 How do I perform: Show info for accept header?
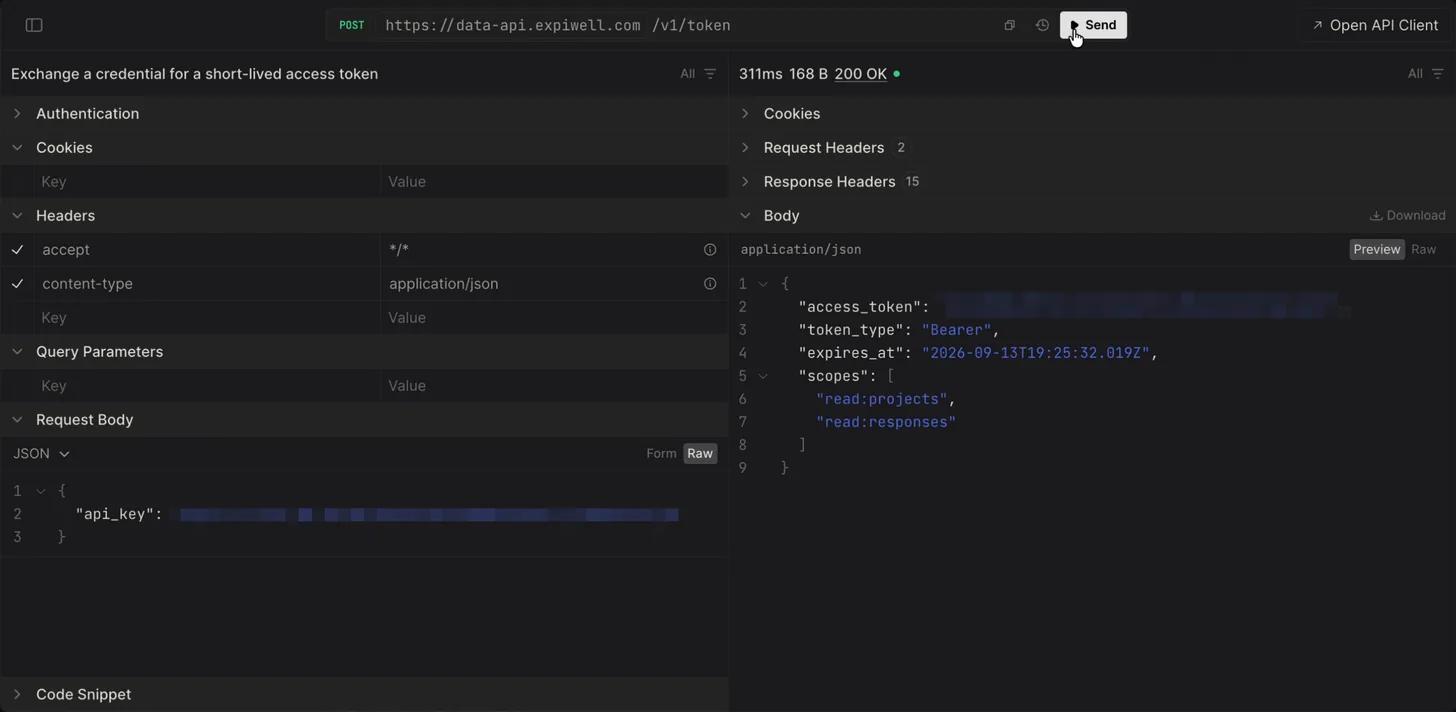click(710, 250)
